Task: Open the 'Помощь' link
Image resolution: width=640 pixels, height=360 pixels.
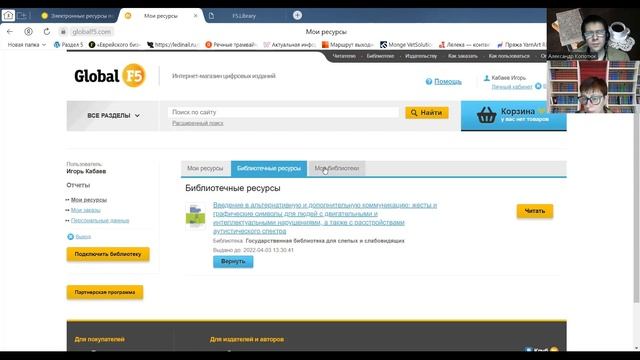Action: pyautogui.click(x=448, y=82)
